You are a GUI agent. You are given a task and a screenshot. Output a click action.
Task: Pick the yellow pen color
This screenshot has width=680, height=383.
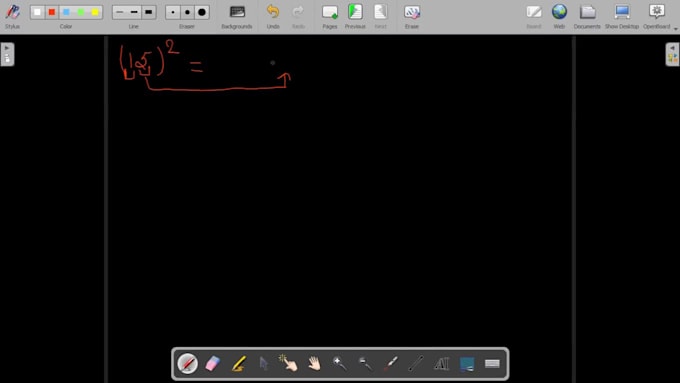click(x=95, y=12)
